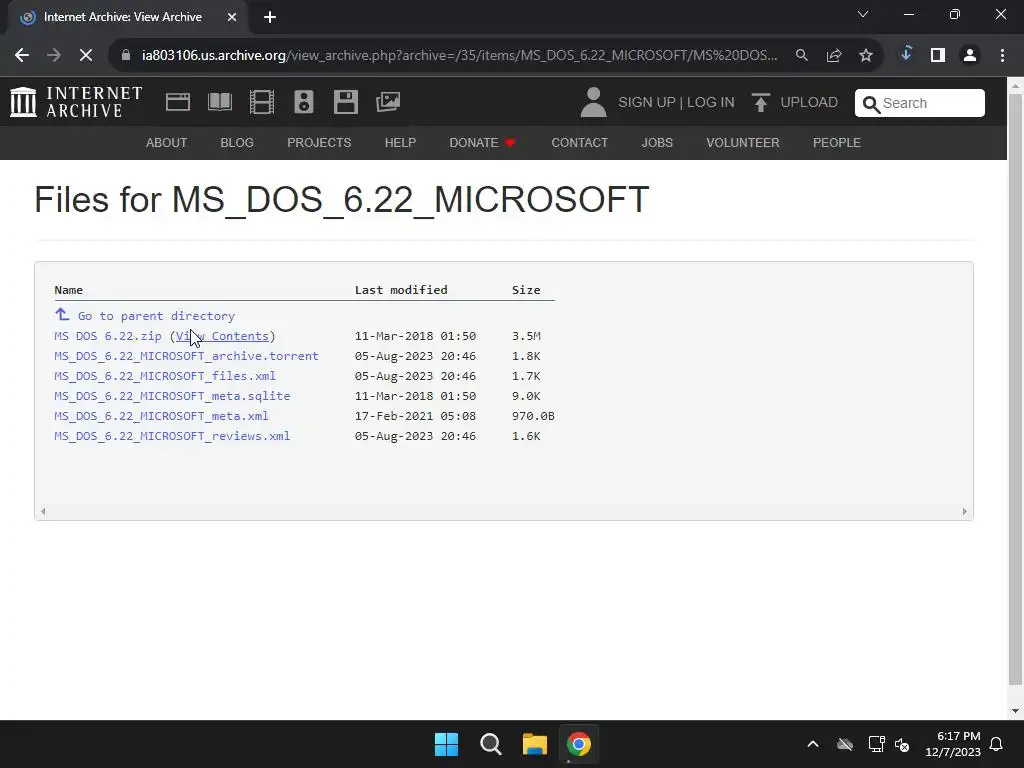Click the LOG IN link
The height and width of the screenshot is (768, 1024).
[711, 103]
